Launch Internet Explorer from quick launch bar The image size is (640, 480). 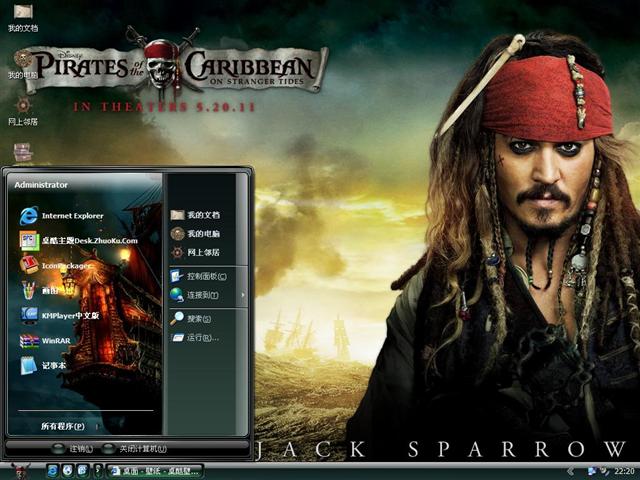[x=52, y=471]
